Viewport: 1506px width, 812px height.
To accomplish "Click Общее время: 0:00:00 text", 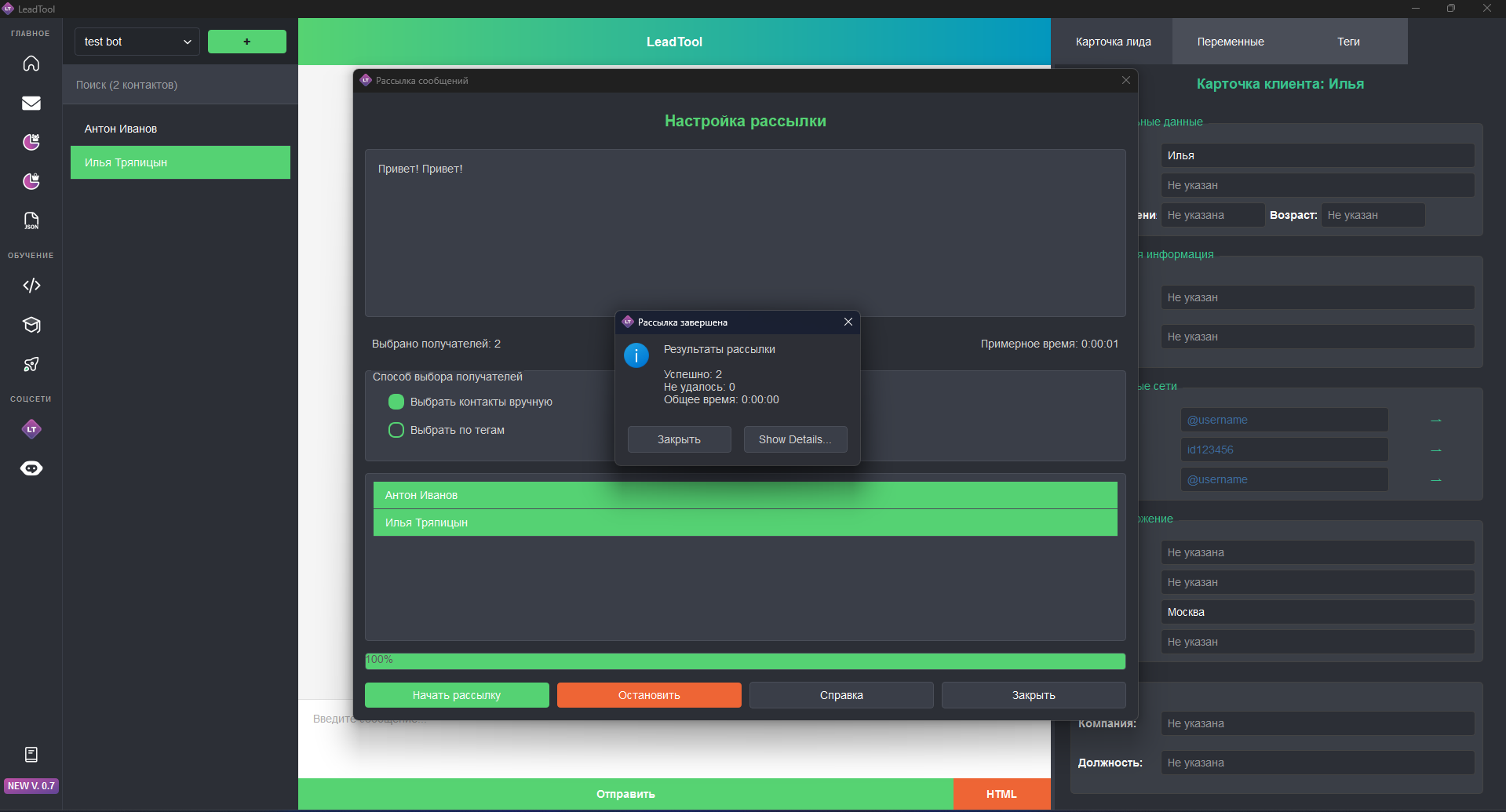I will tap(721, 399).
